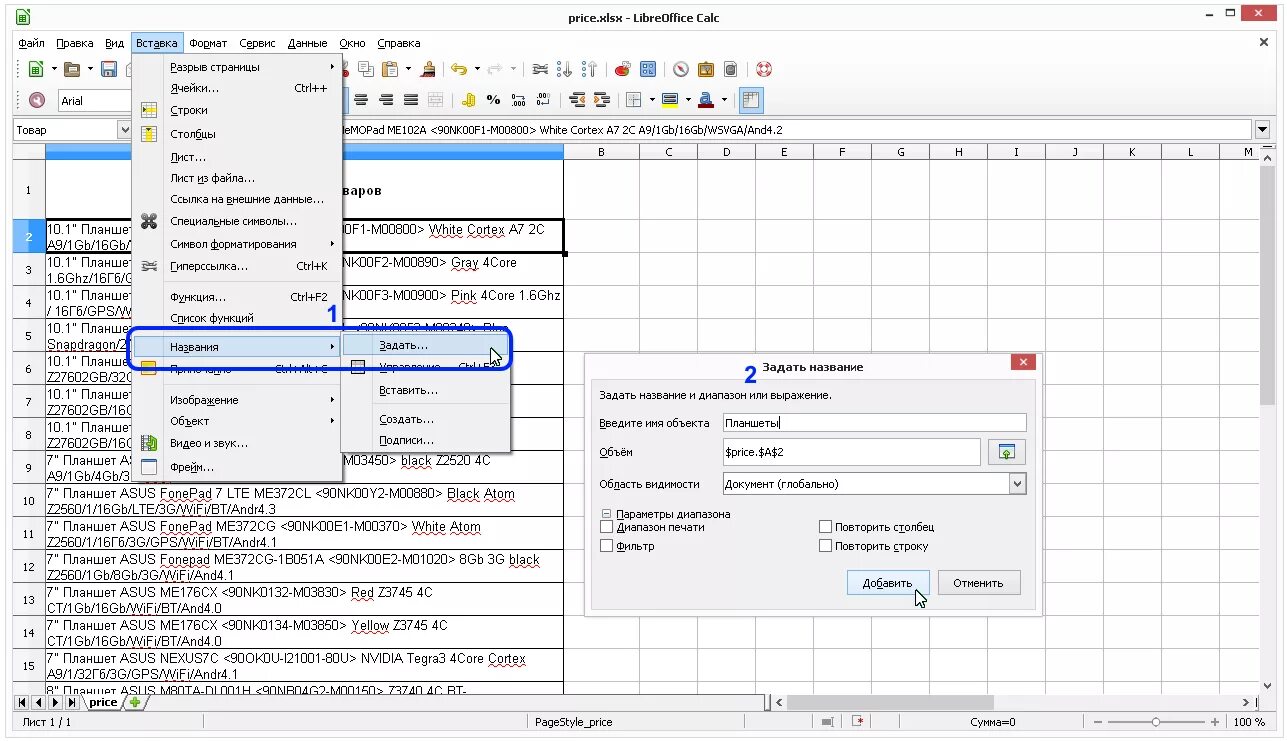1287x741 pixels.
Task: Click the Добавить button
Action: click(x=888, y=583)
